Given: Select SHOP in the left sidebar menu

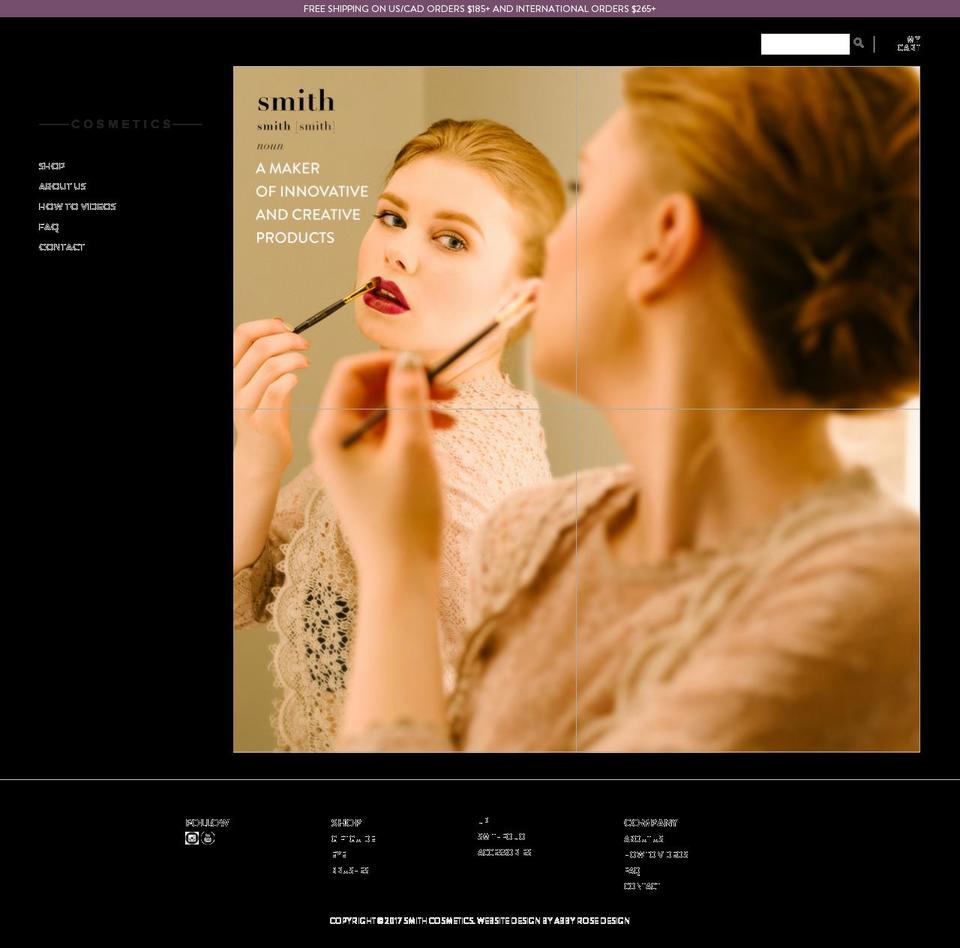Looking at the screenshot, I should point(51,166).
